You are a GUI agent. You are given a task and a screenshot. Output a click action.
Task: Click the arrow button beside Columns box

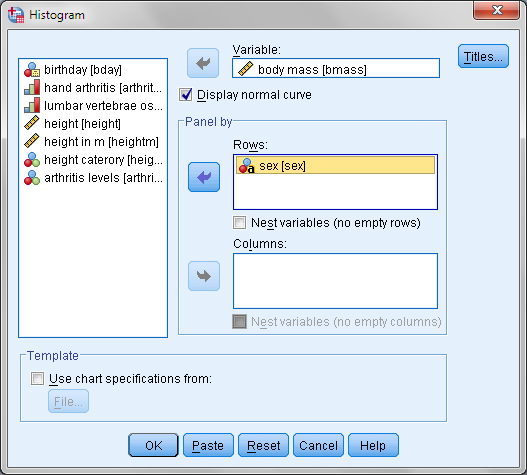click(x=204, y=276)
